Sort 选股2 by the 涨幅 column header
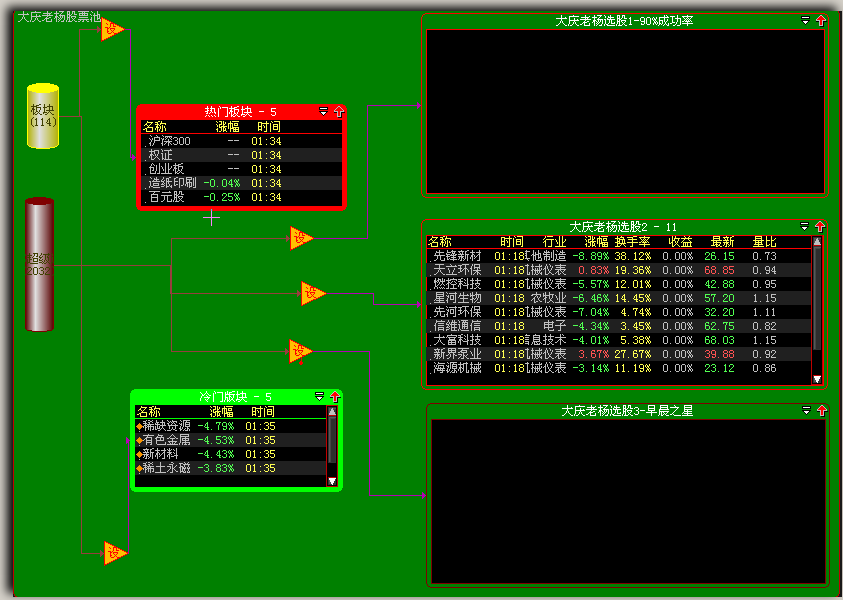Viewport: 843px width, 600px height. coord(596,242)
